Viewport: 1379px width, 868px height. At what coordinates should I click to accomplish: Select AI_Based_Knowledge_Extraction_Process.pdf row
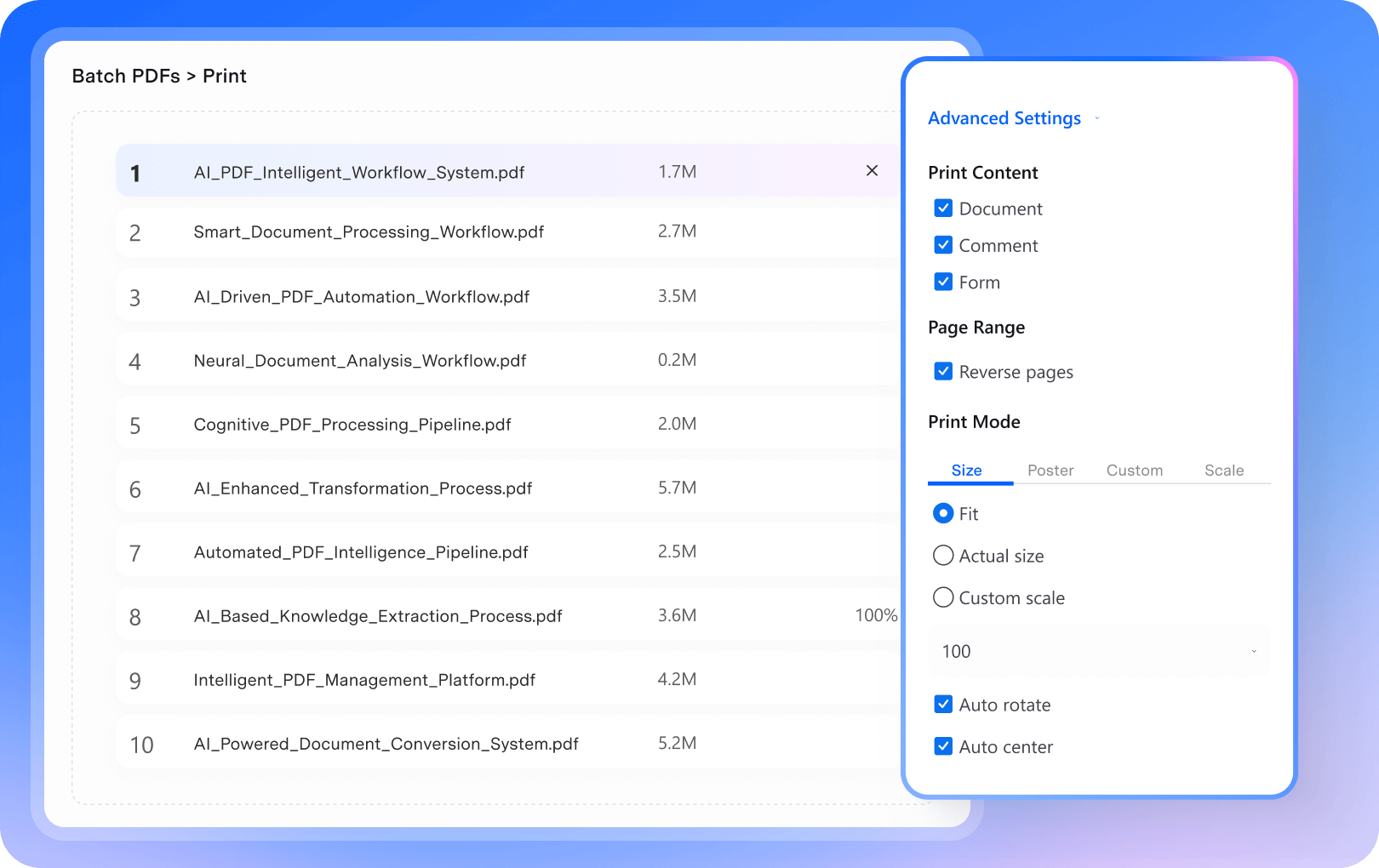(x=507, y=615)
